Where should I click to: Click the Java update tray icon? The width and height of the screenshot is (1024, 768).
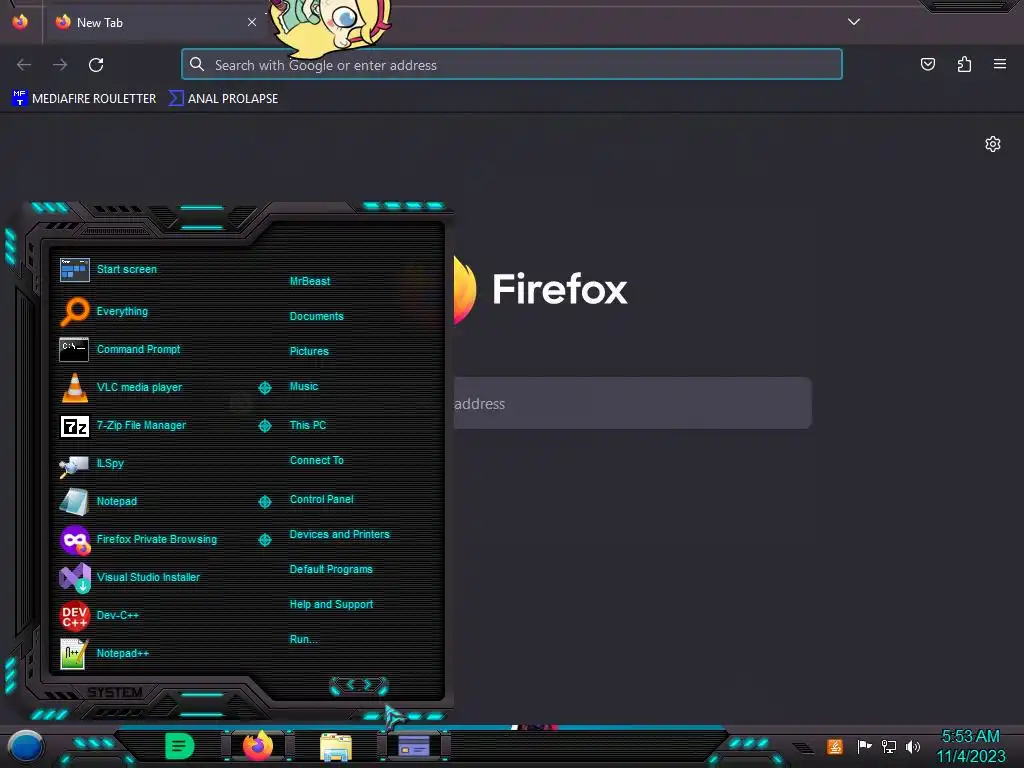point(835,746)
